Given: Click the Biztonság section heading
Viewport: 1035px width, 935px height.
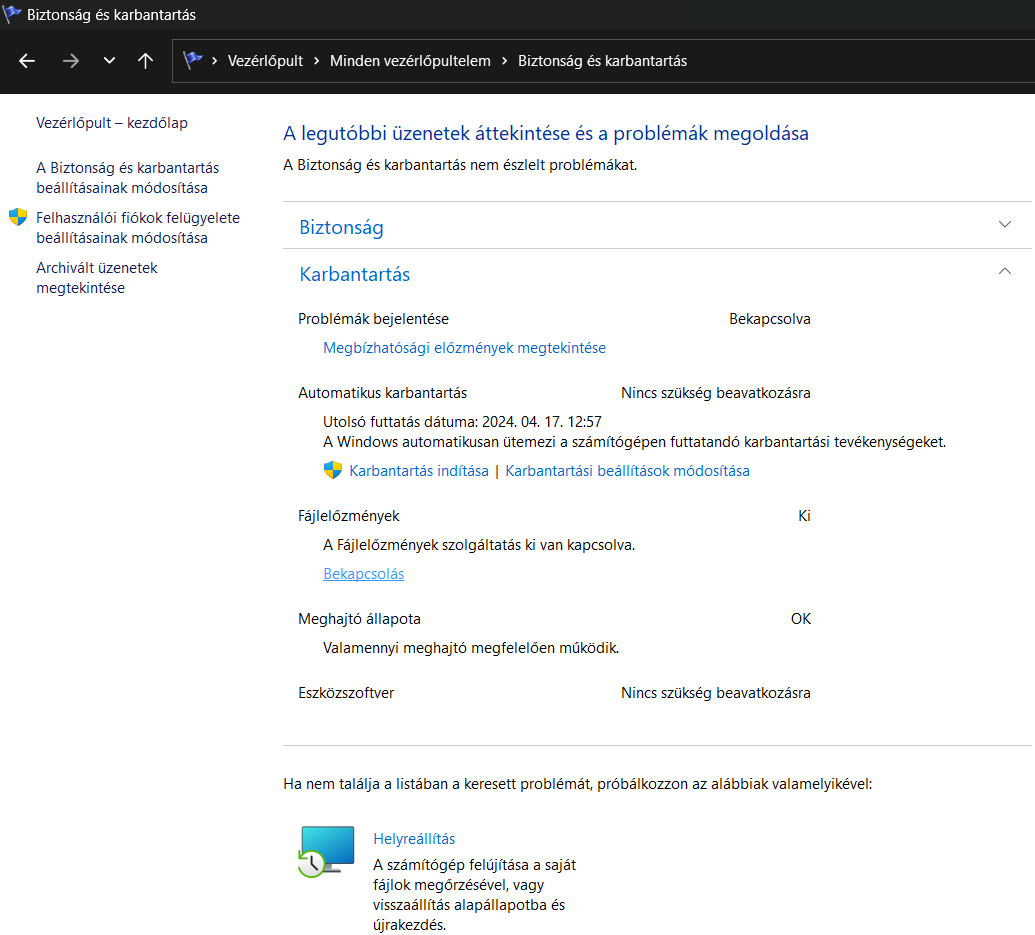Looking at the screenshot, I should click(x=341, y=227).
